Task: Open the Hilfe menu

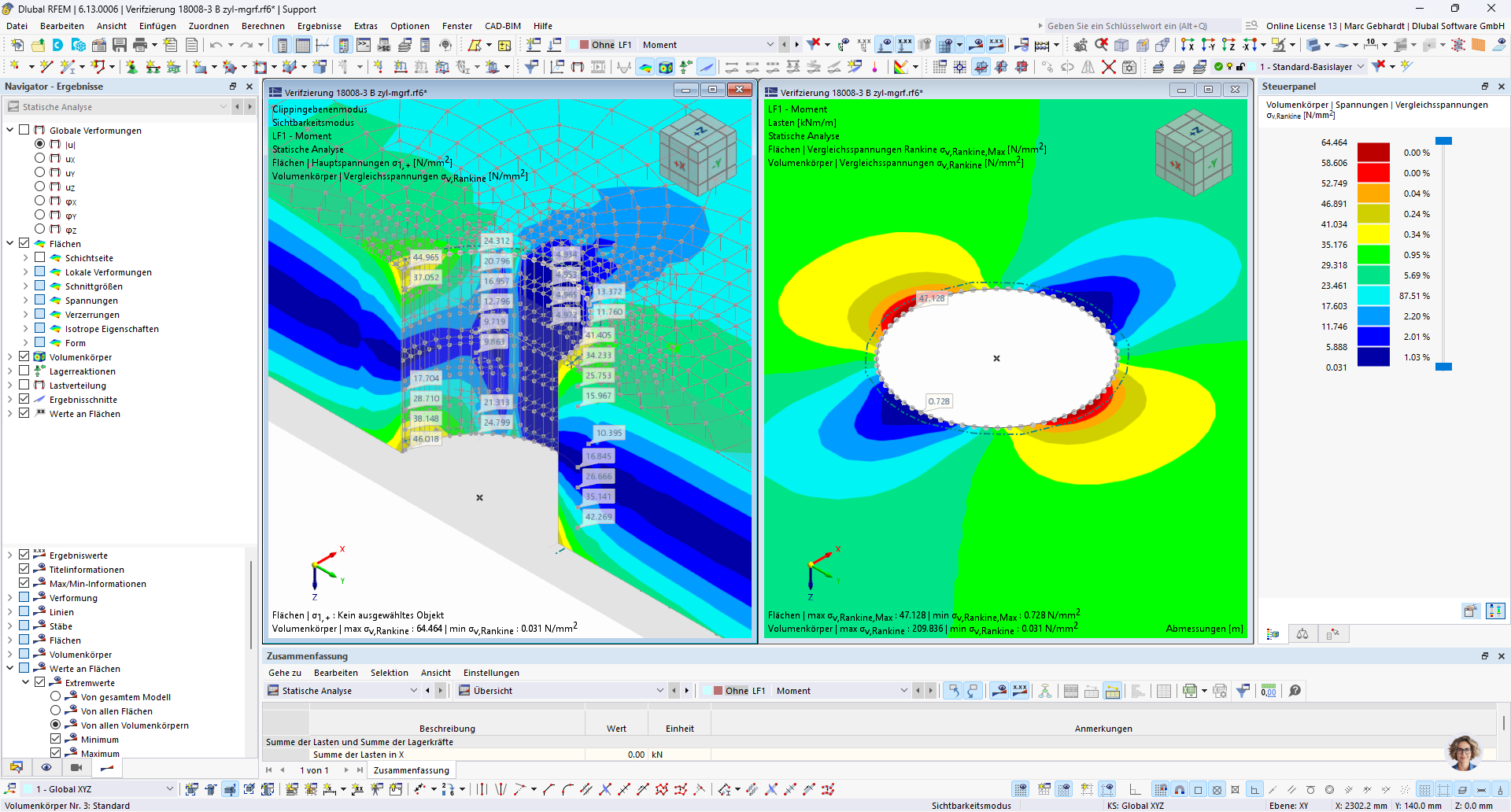Action: [x=543, y=26]
